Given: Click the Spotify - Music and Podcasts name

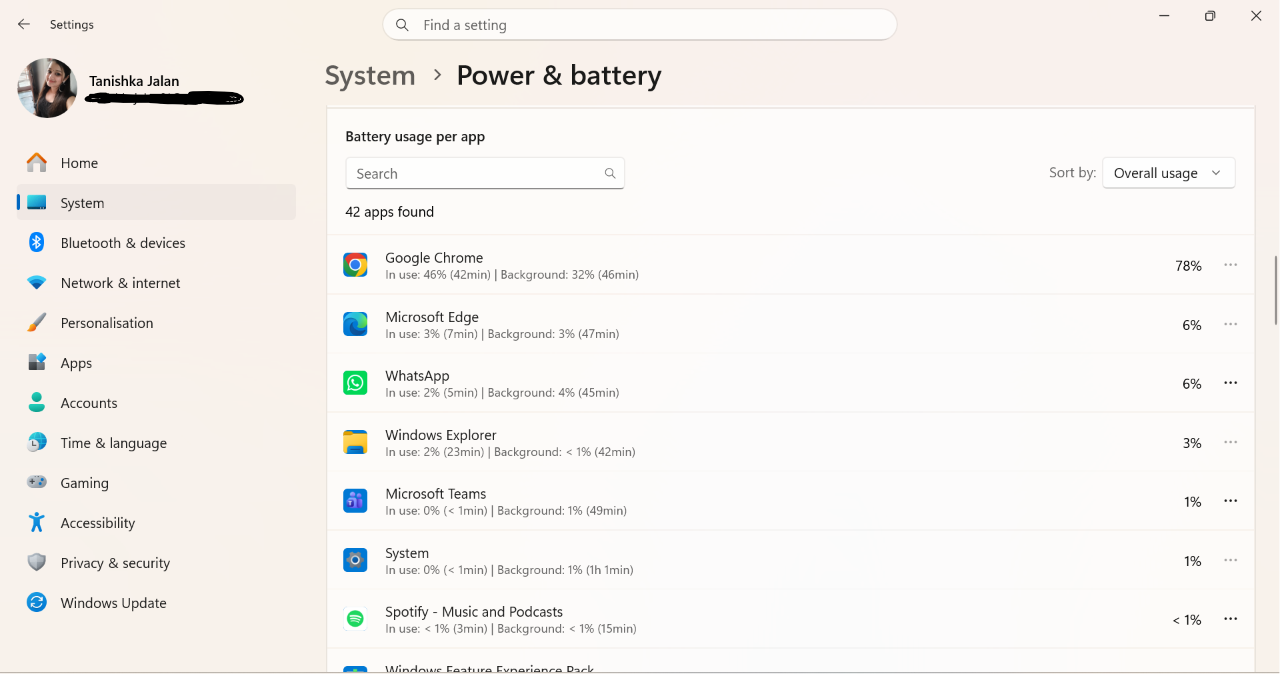Looking at the screenshot, I should [x=474, y=612].
